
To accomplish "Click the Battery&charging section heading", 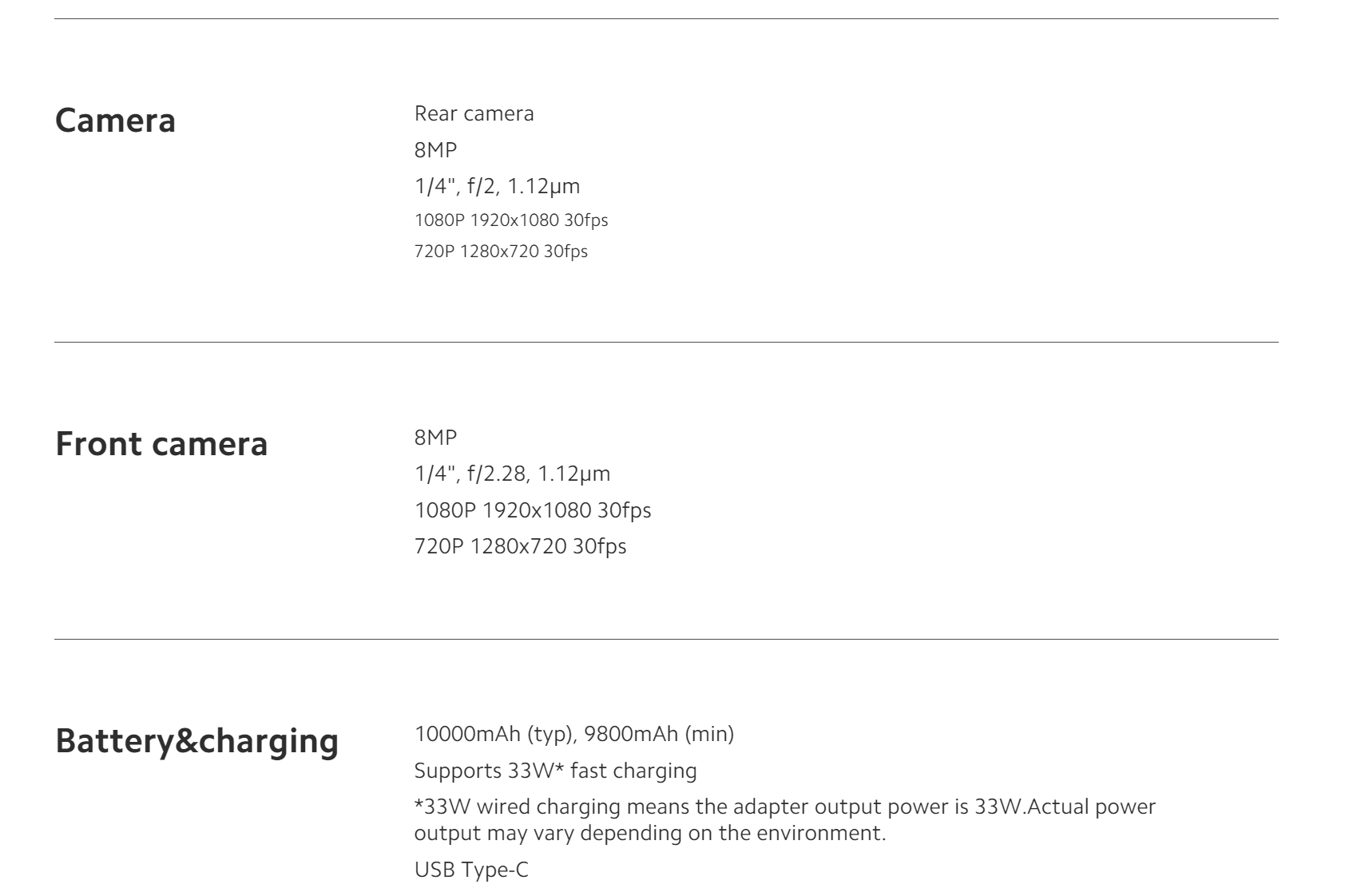I will (196, 741).
